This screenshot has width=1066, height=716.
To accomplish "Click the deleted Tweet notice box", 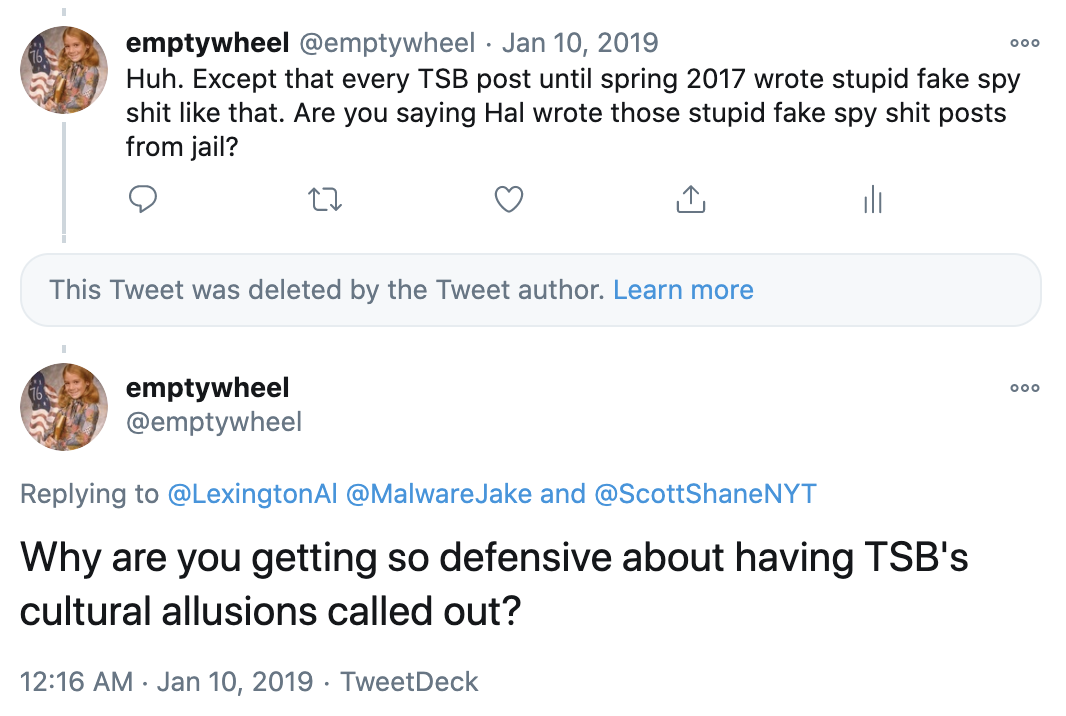I will [330, 290].
